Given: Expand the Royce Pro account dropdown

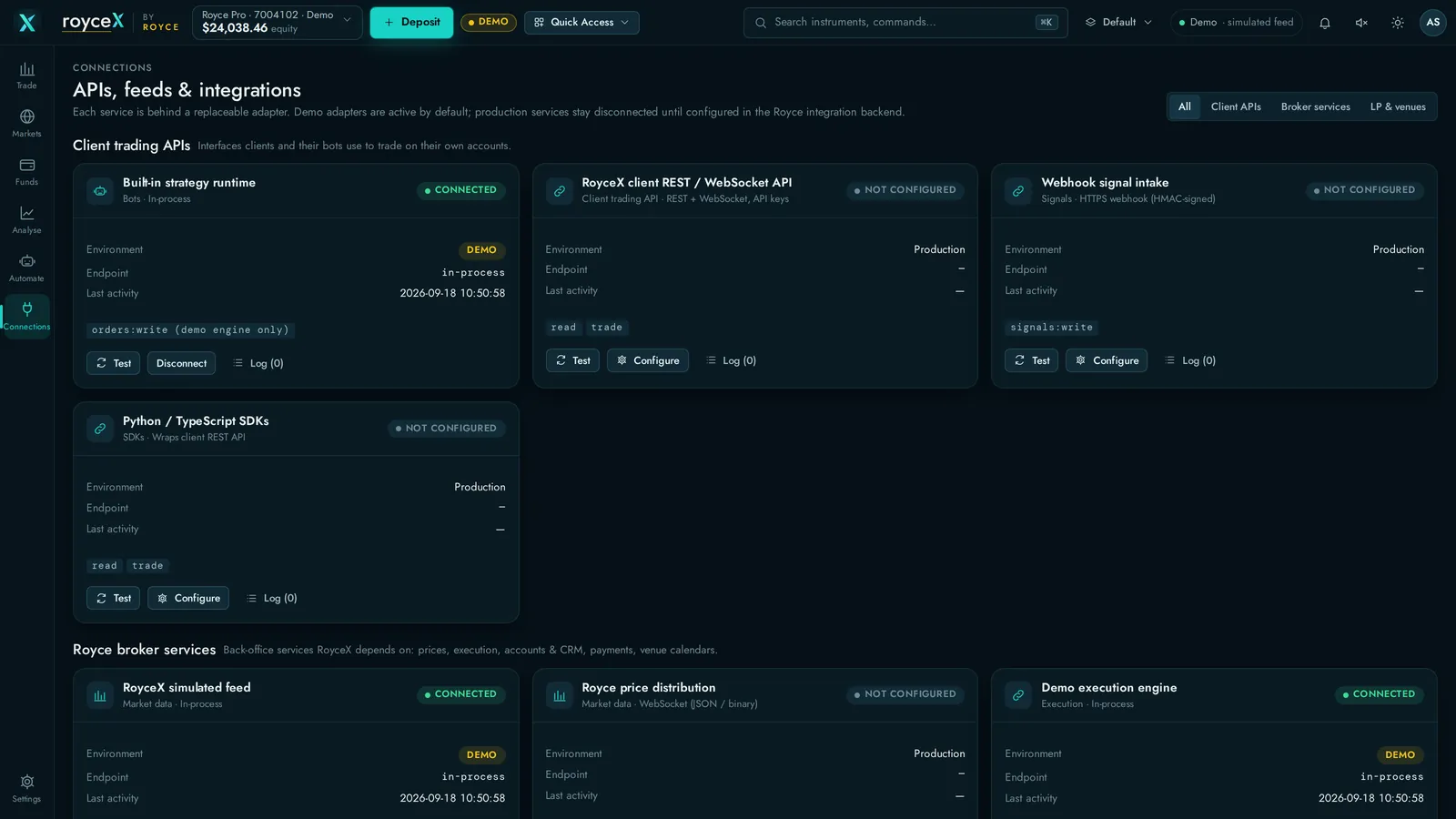Looking at the screenshot, I should point(277,23).
